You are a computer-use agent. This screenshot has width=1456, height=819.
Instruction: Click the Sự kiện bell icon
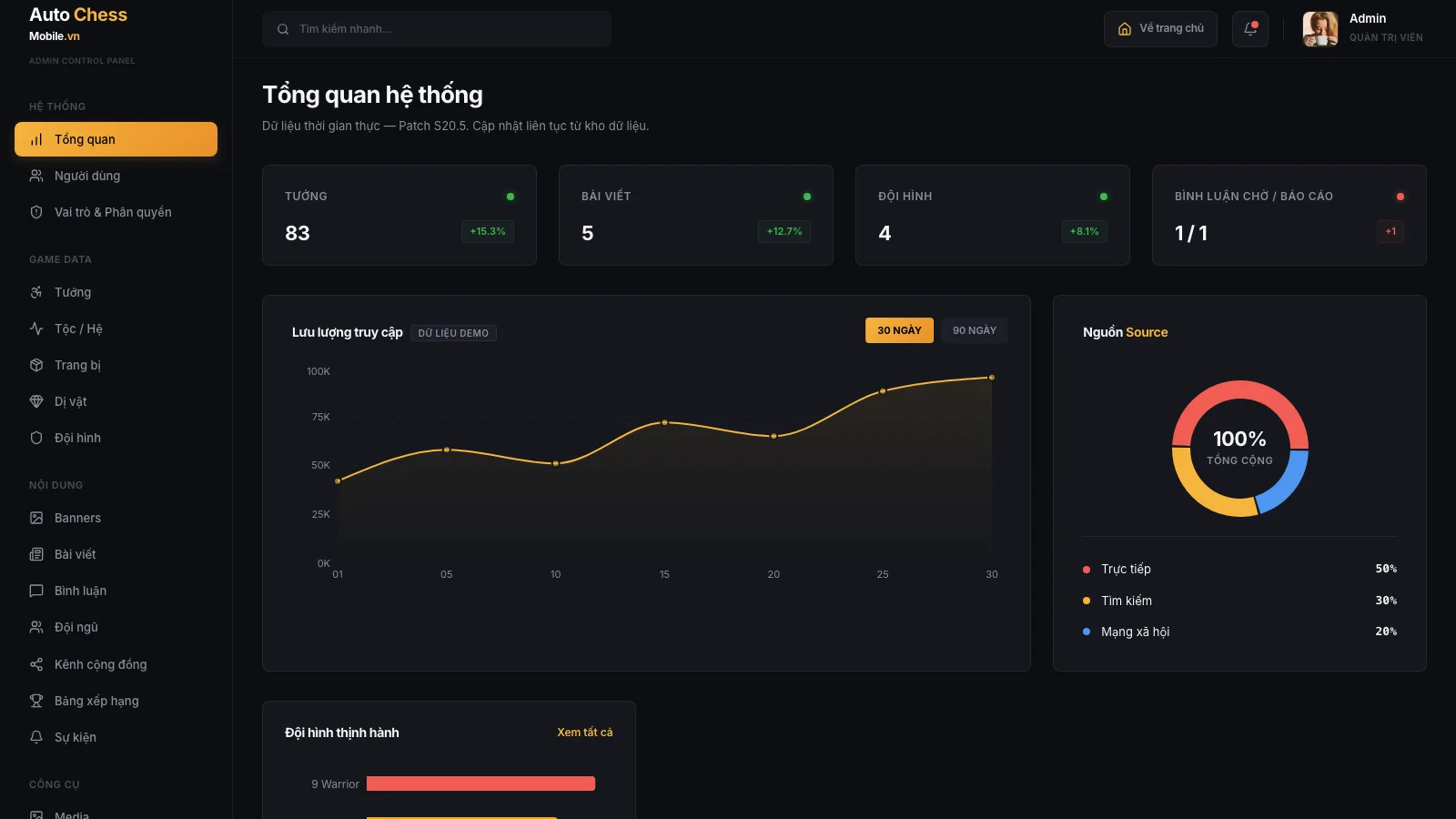click(x=36, y=737)
